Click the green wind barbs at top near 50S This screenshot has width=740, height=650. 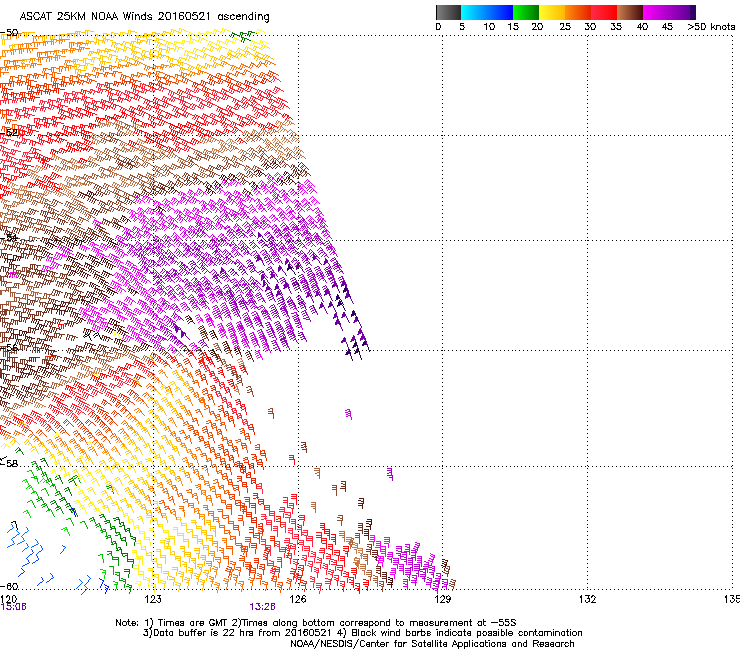click(243, 36)
